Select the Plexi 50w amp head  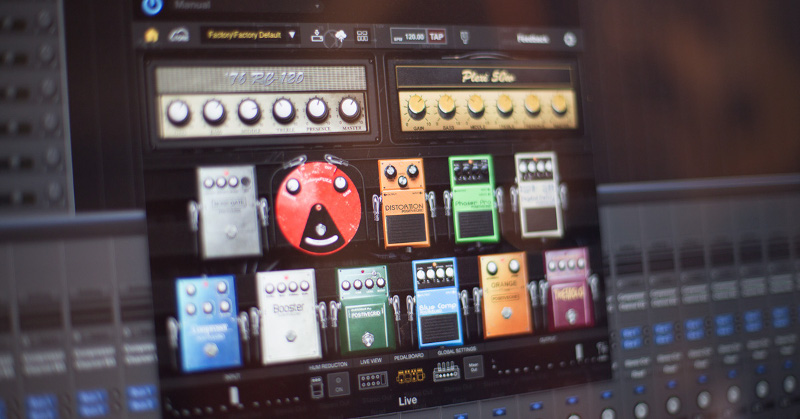click(x=485, y=98)
